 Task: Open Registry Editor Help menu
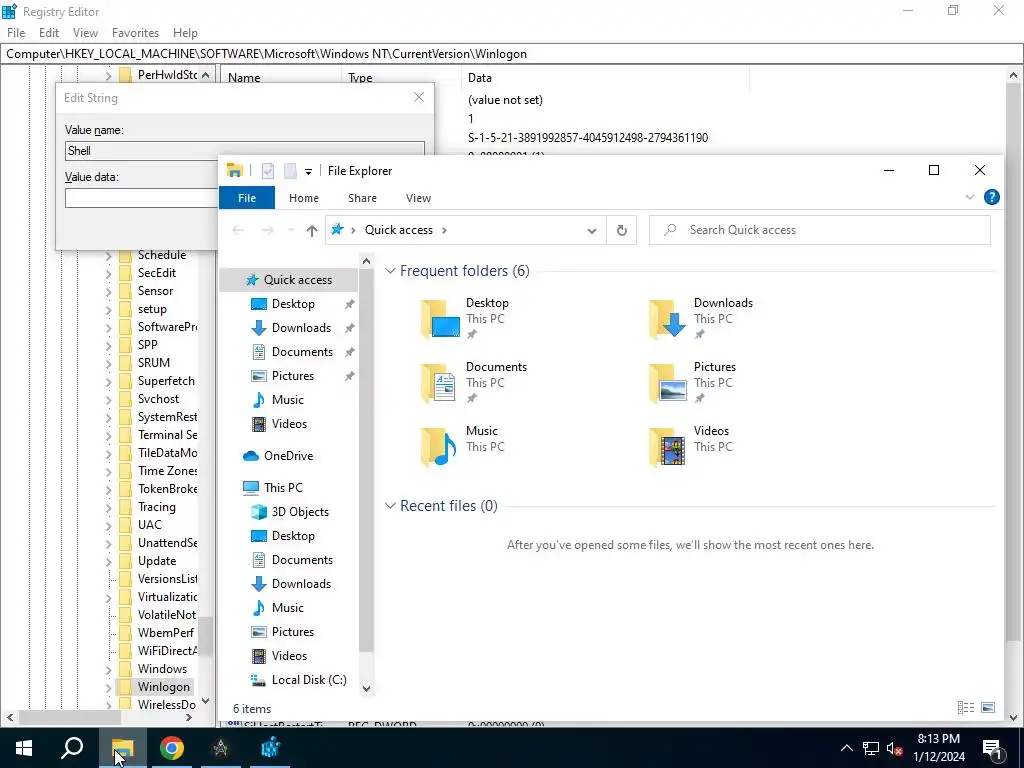pyautogui.click(x=185, y=33)
